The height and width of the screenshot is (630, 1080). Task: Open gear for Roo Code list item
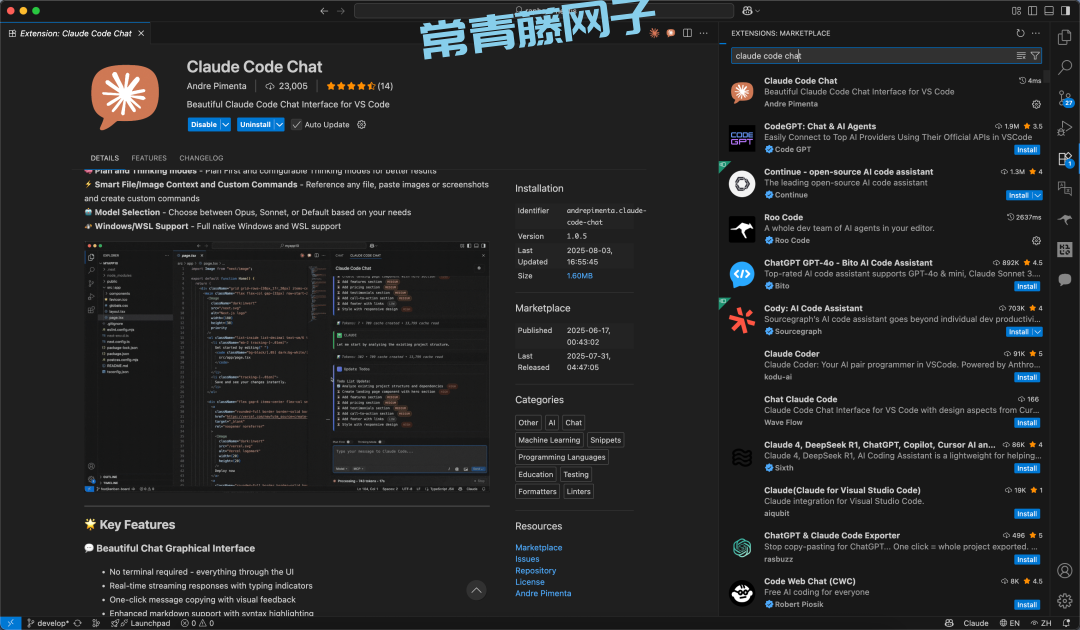click(x=1036, y=241)
